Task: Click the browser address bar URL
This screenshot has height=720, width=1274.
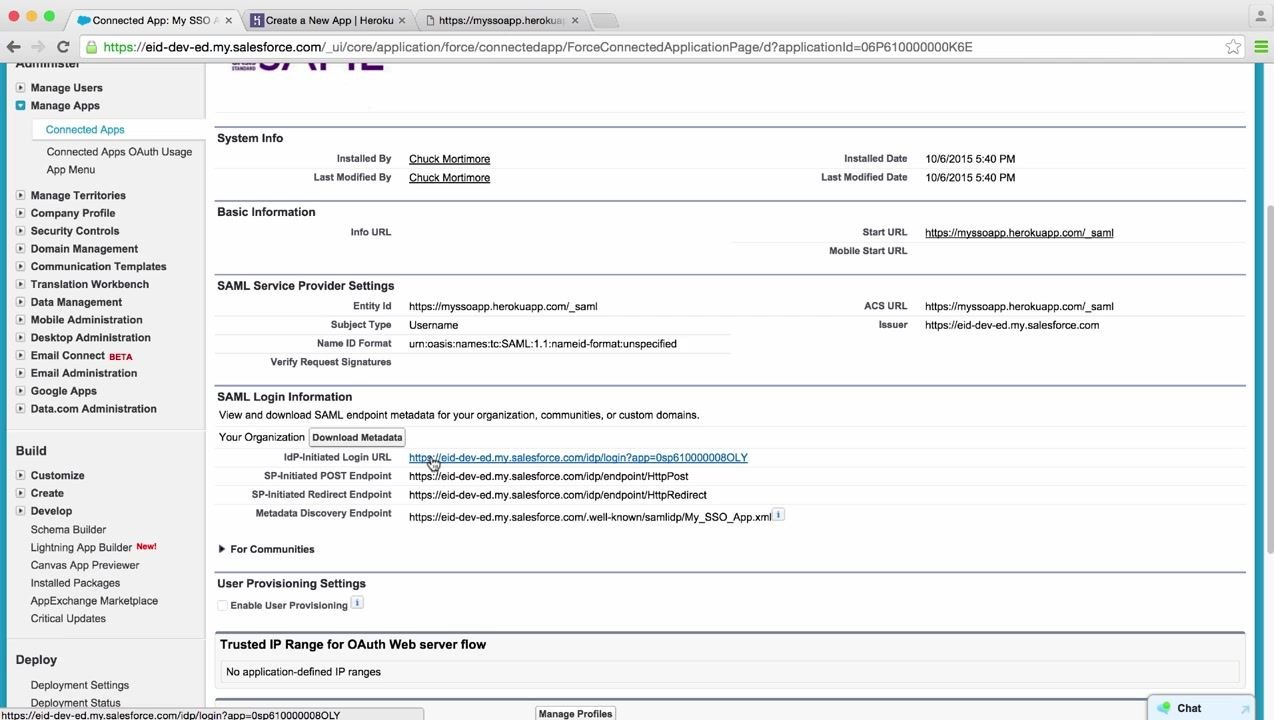Action: (x=537, y=47)
